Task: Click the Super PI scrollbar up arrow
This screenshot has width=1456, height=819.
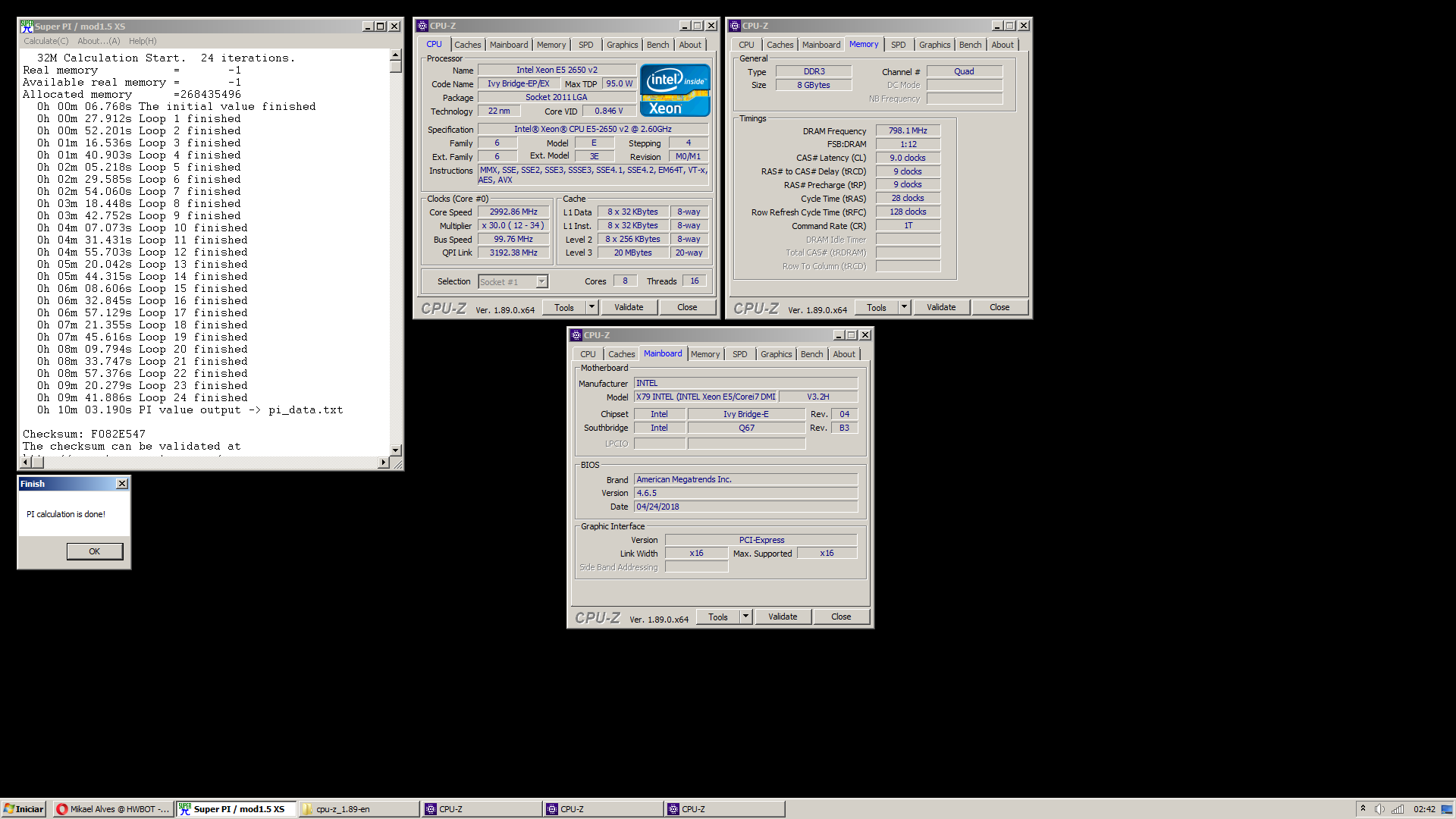Action: 395,55
